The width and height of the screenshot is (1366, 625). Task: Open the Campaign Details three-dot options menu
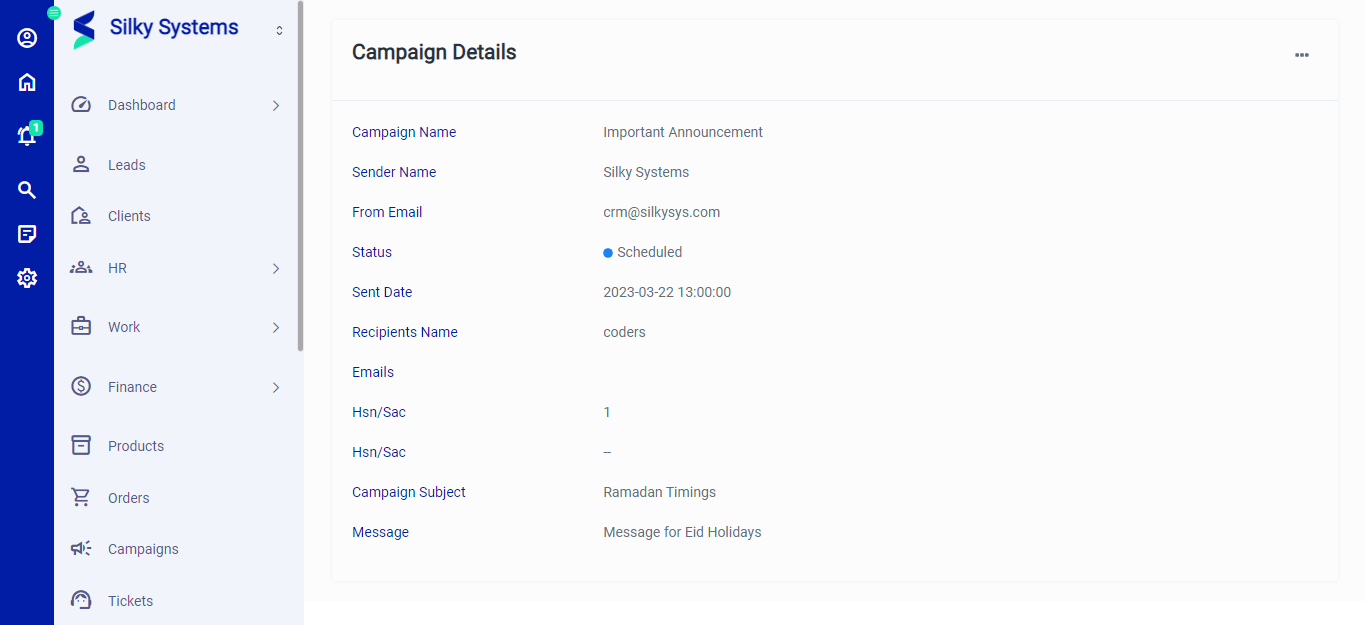(x=1301, y=55)
